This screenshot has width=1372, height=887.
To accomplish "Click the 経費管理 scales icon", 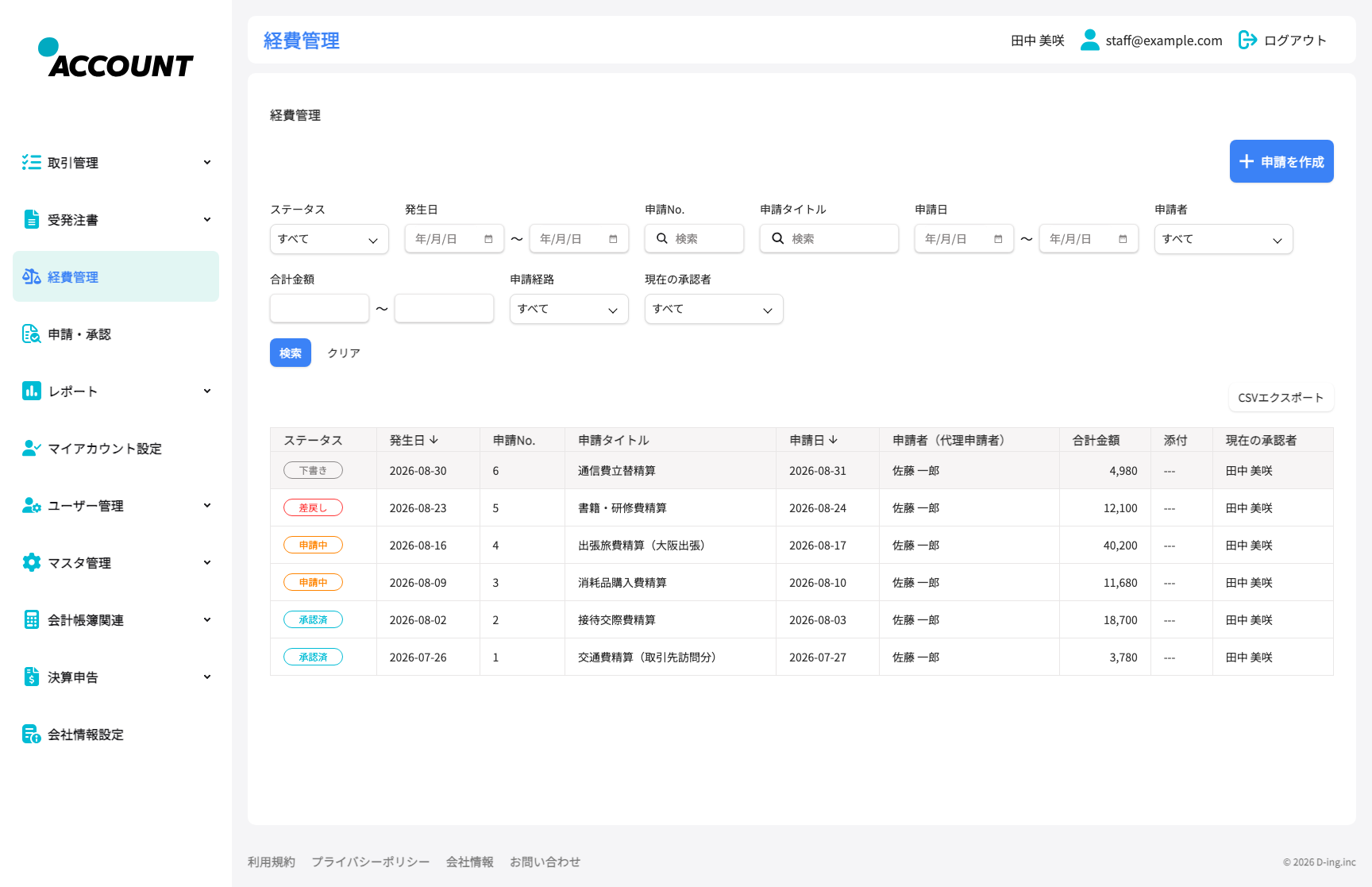I will pyautogui.click(x=32, y=276).
